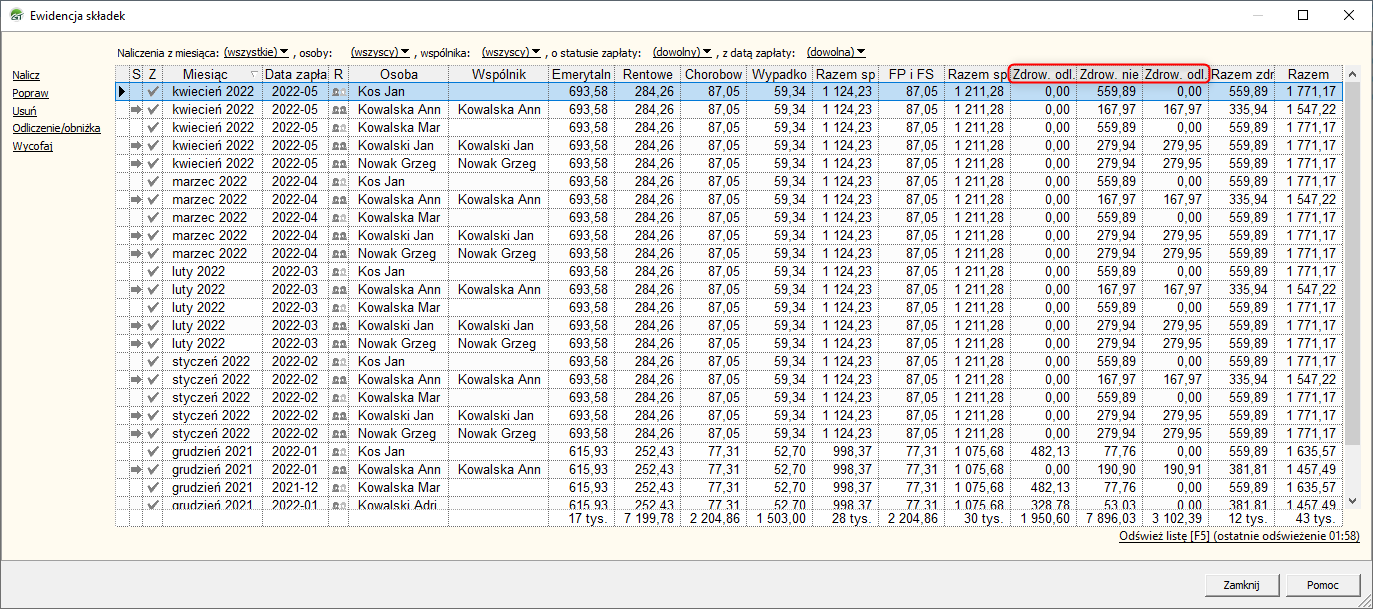This screenshot has height=609, width=1373.
Task: Click the arrow icon in Kowalski Jan luty 2022 row
Action: [137, 326]
